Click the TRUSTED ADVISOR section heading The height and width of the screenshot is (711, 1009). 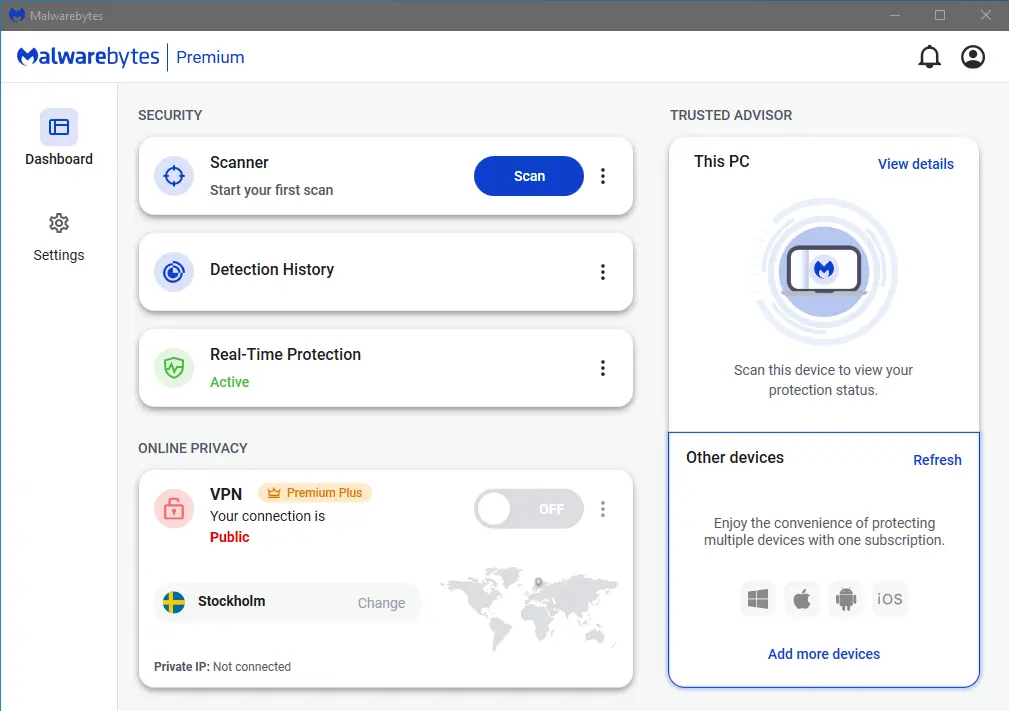pos(731,115)
